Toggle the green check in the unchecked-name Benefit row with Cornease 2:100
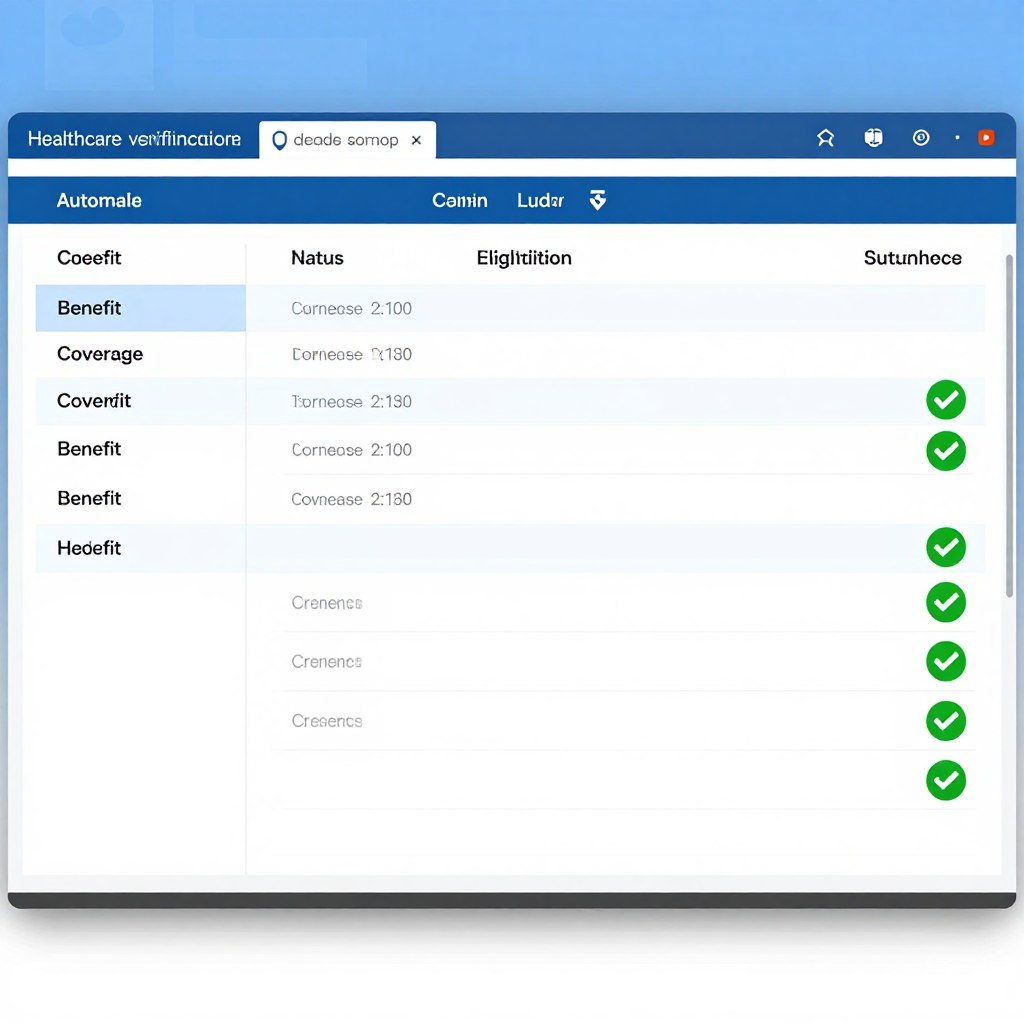Image resolution: width=1024 pixels, height=1024 pixels. [946, 451]
